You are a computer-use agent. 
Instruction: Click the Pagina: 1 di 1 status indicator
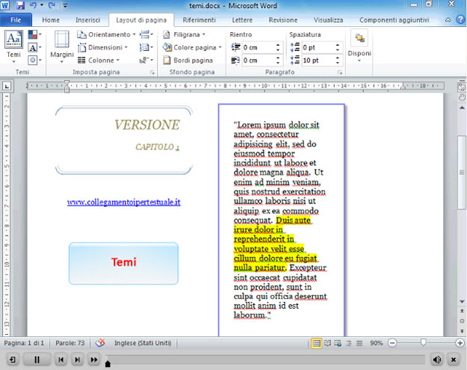[x=24, y=343]
